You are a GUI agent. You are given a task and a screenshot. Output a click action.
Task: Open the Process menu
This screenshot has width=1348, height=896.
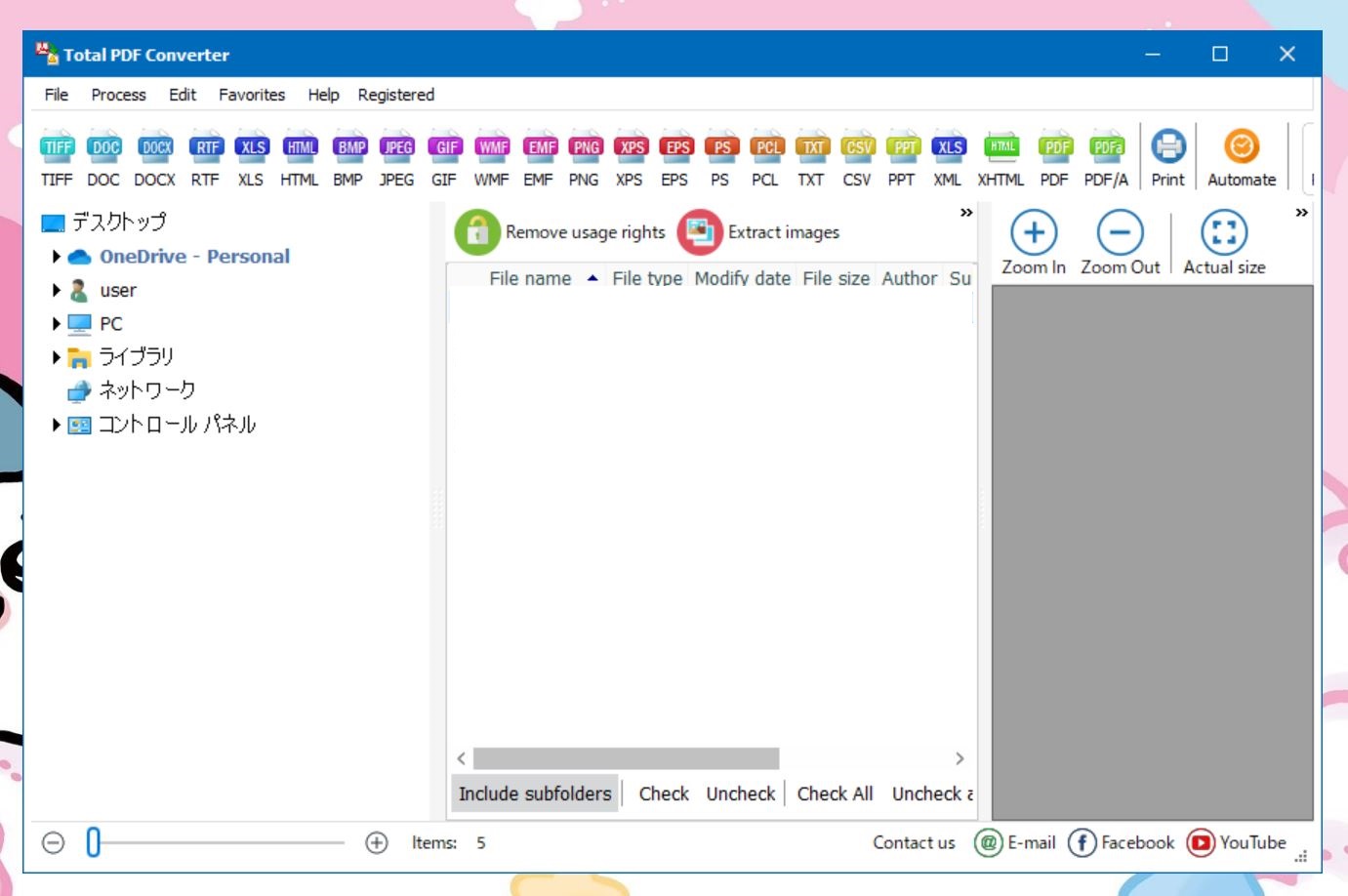pyautogui.click(x=118, y=95)
